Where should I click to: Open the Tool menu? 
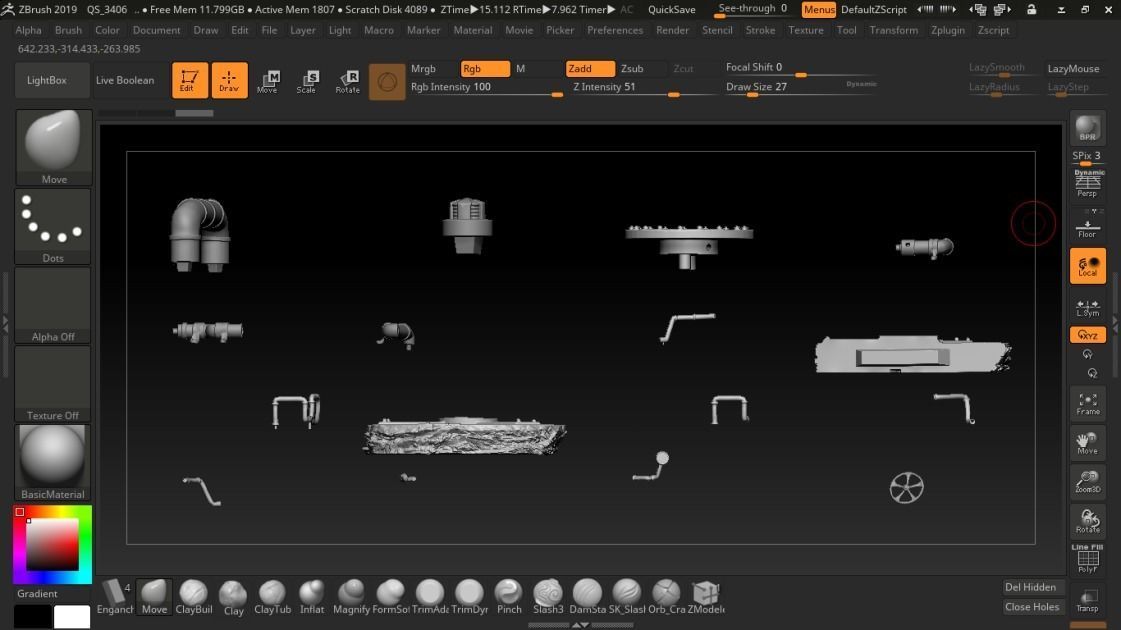pos(846,30)
